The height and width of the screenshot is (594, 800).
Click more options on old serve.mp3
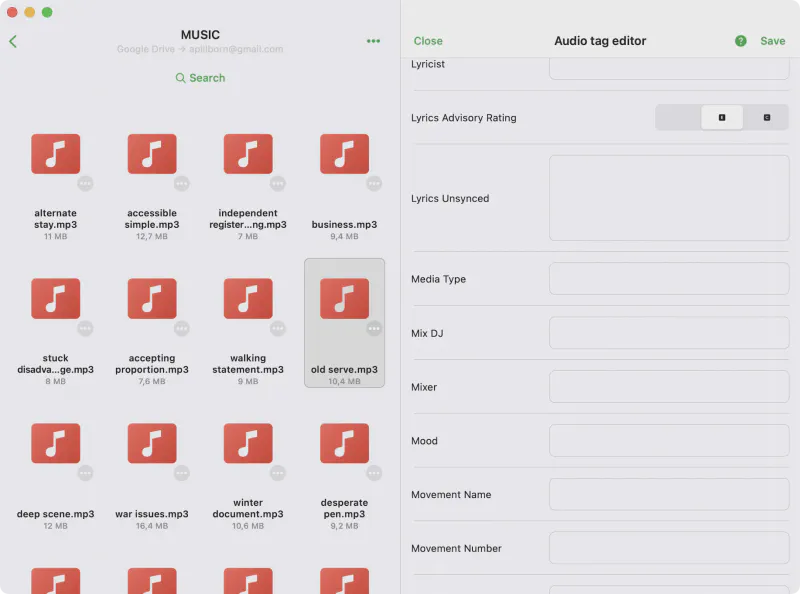point(374,329)
